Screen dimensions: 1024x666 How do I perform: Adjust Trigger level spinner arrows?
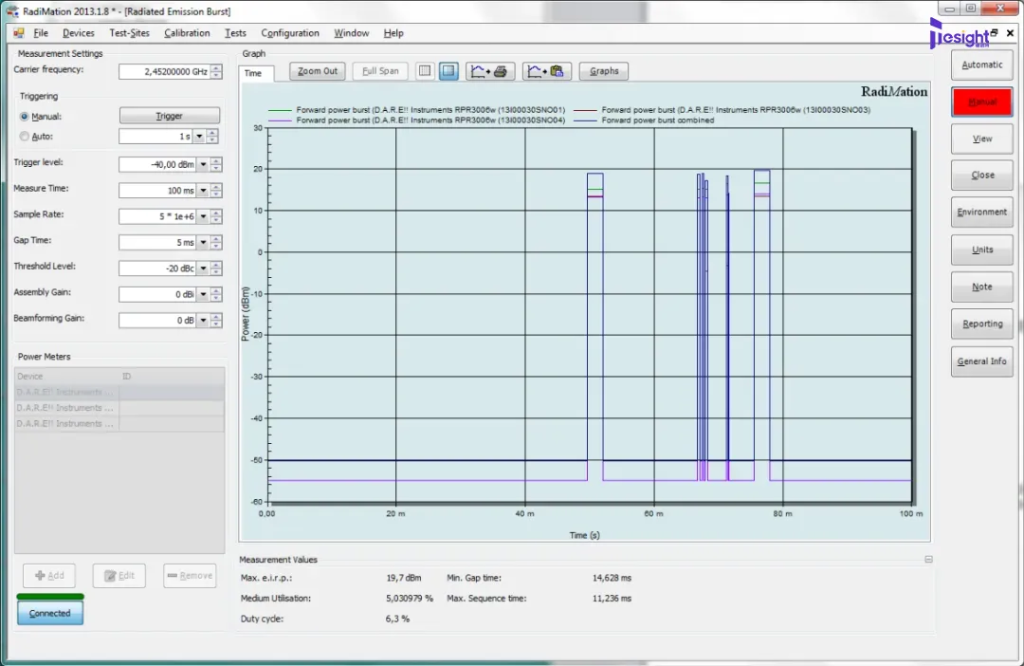[216, 165]
